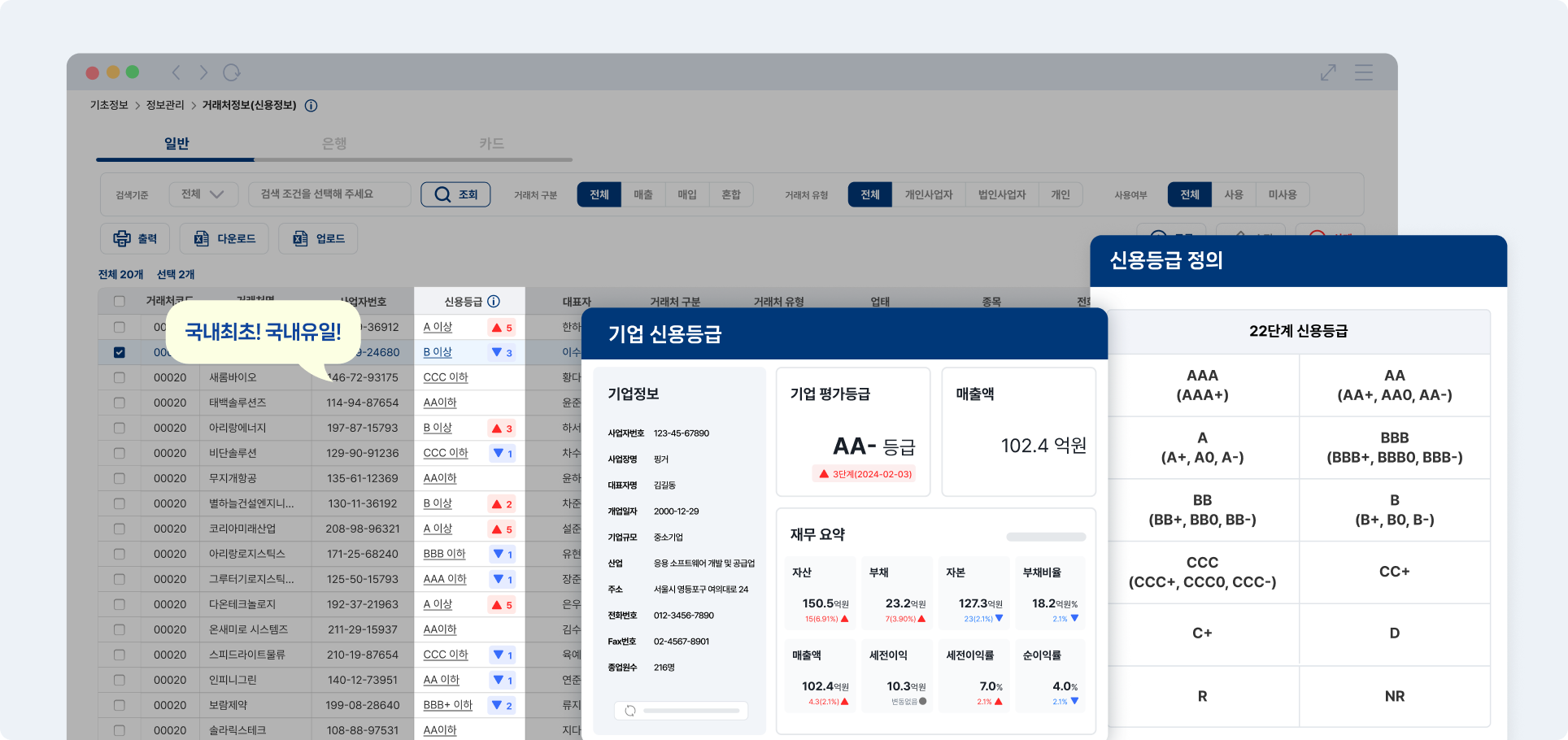Image resolution: width=1568 pixels, height=740 pixels.
Task: Select 매입 under 거래처 구분
Action: pyautogui.click(x=687, y=194)
